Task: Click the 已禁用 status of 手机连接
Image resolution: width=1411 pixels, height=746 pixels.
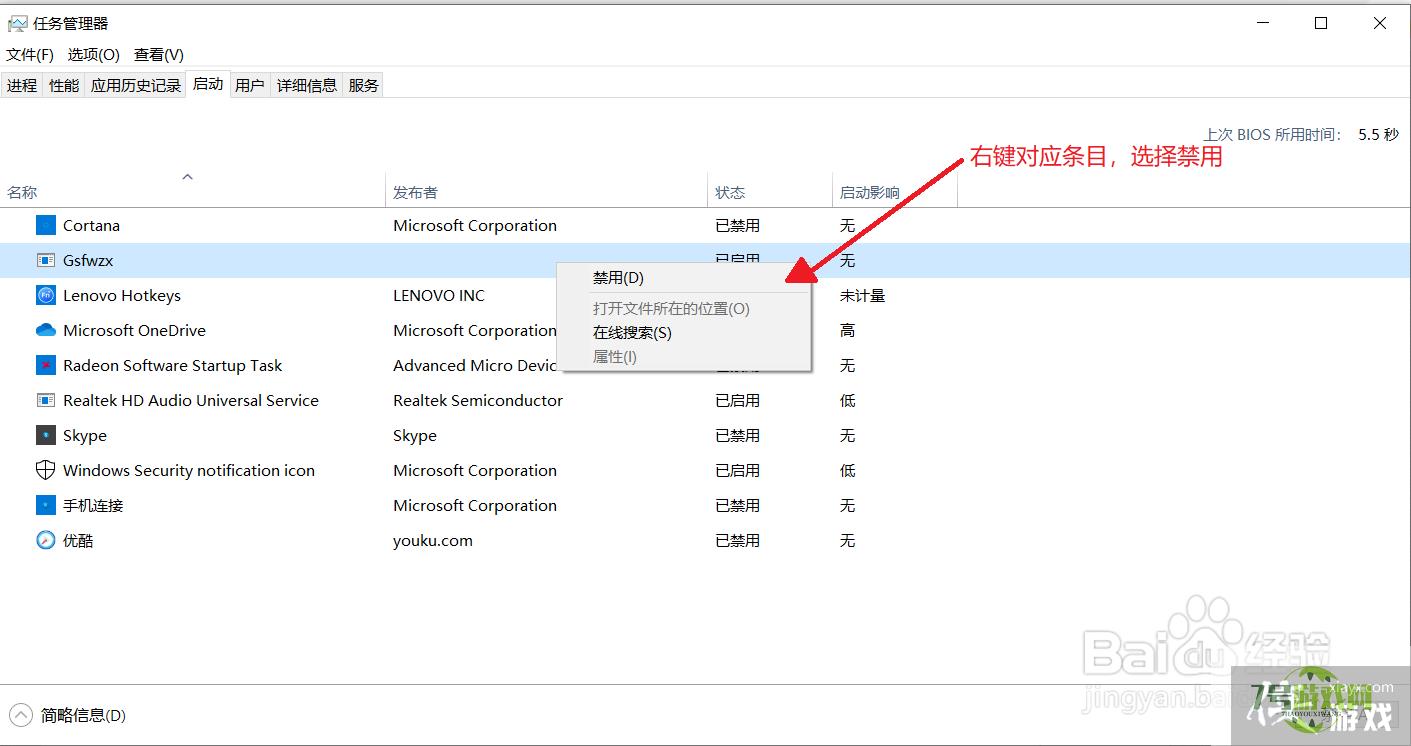Action: [738, 506]
